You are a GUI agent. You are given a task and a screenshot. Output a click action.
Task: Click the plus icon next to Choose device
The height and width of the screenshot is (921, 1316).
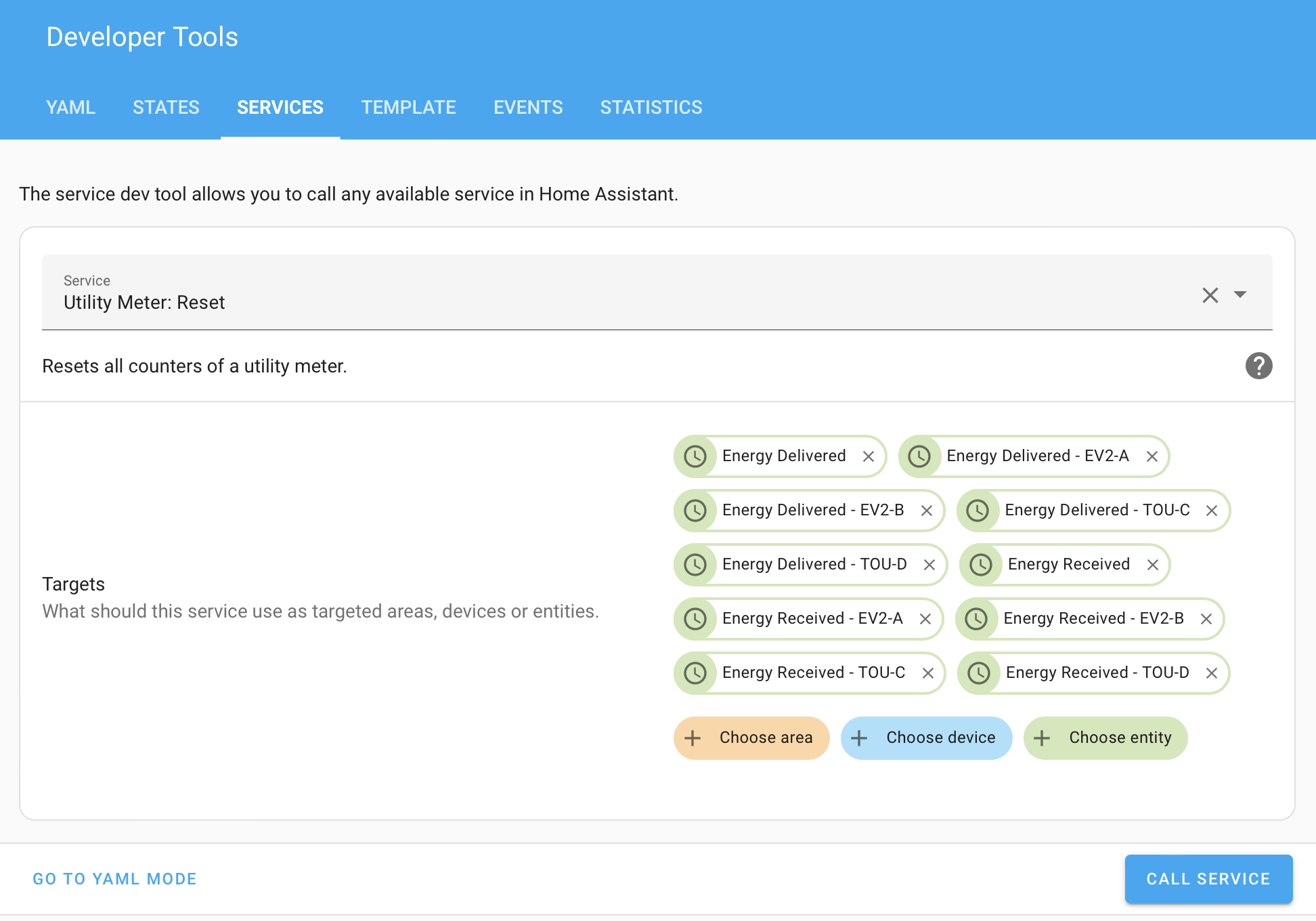point(860,737)
